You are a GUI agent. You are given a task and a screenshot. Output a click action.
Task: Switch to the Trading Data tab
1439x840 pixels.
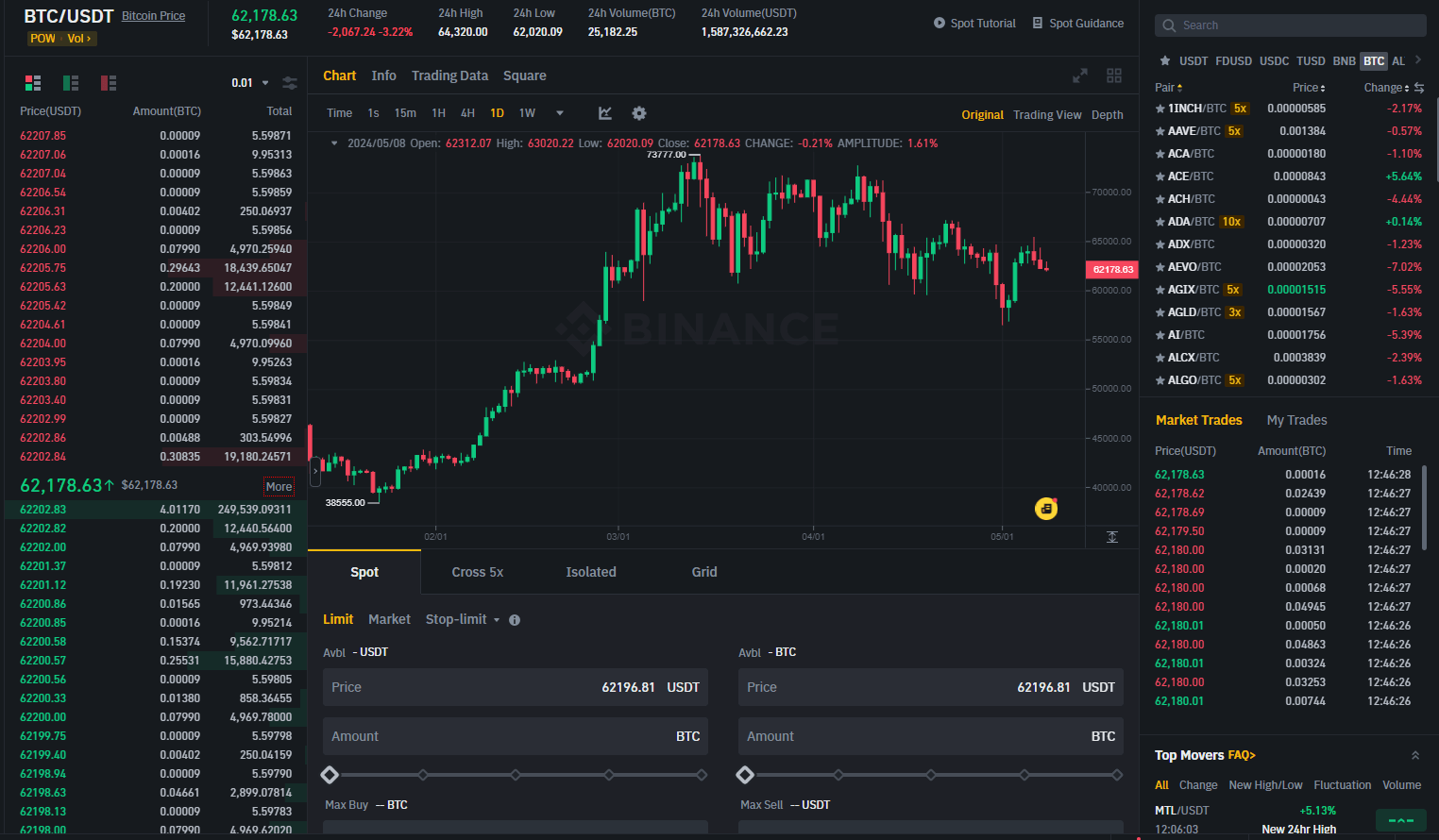[x=449, y=76]
